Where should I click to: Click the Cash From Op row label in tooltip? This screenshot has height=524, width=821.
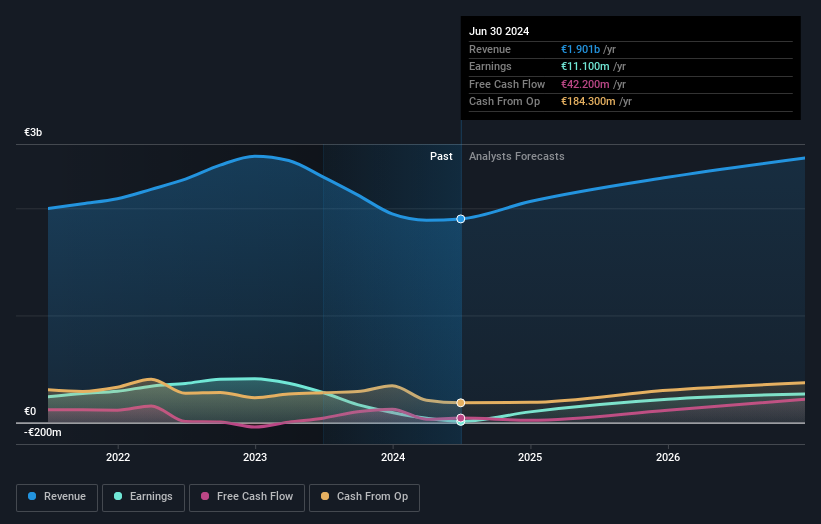pyautogui.click(x=504, y=102)
